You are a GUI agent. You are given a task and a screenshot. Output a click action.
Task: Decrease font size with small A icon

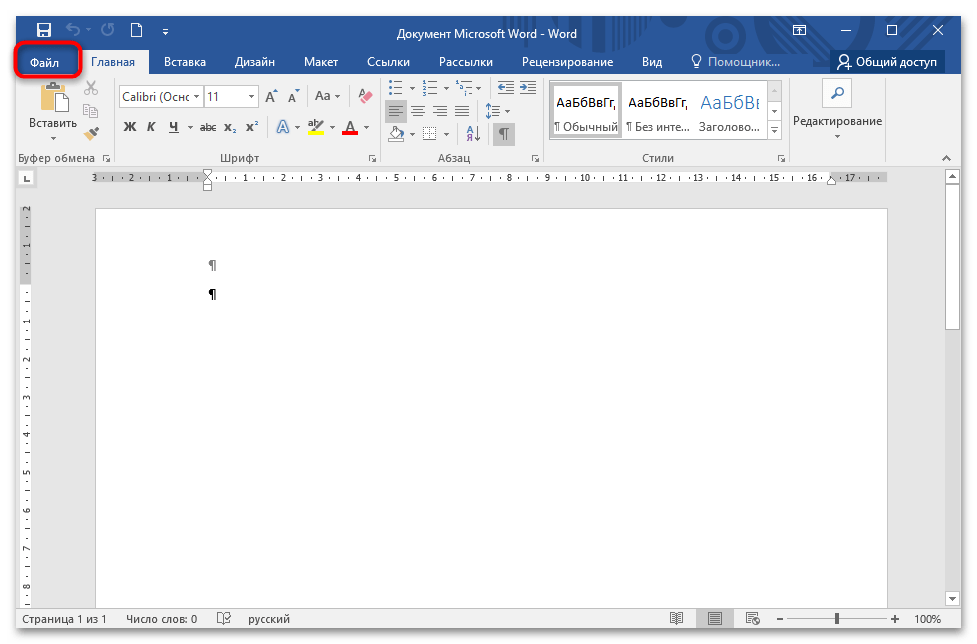[x=293, y=97]
